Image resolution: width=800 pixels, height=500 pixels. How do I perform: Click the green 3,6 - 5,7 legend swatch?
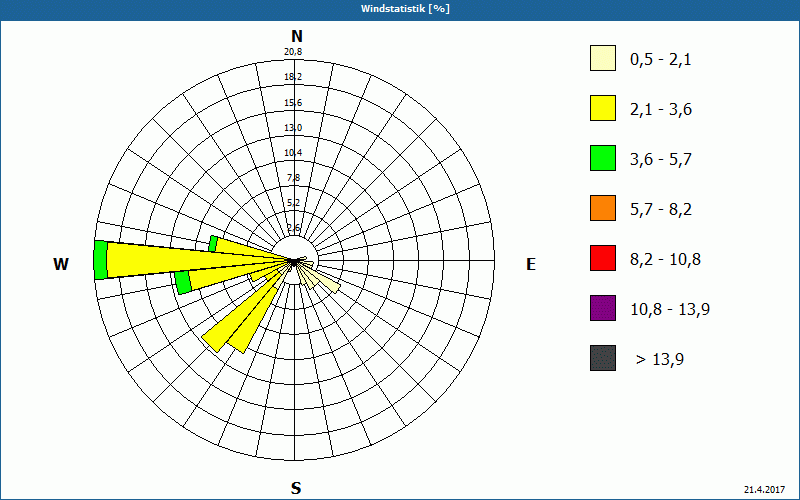point(603,158)
